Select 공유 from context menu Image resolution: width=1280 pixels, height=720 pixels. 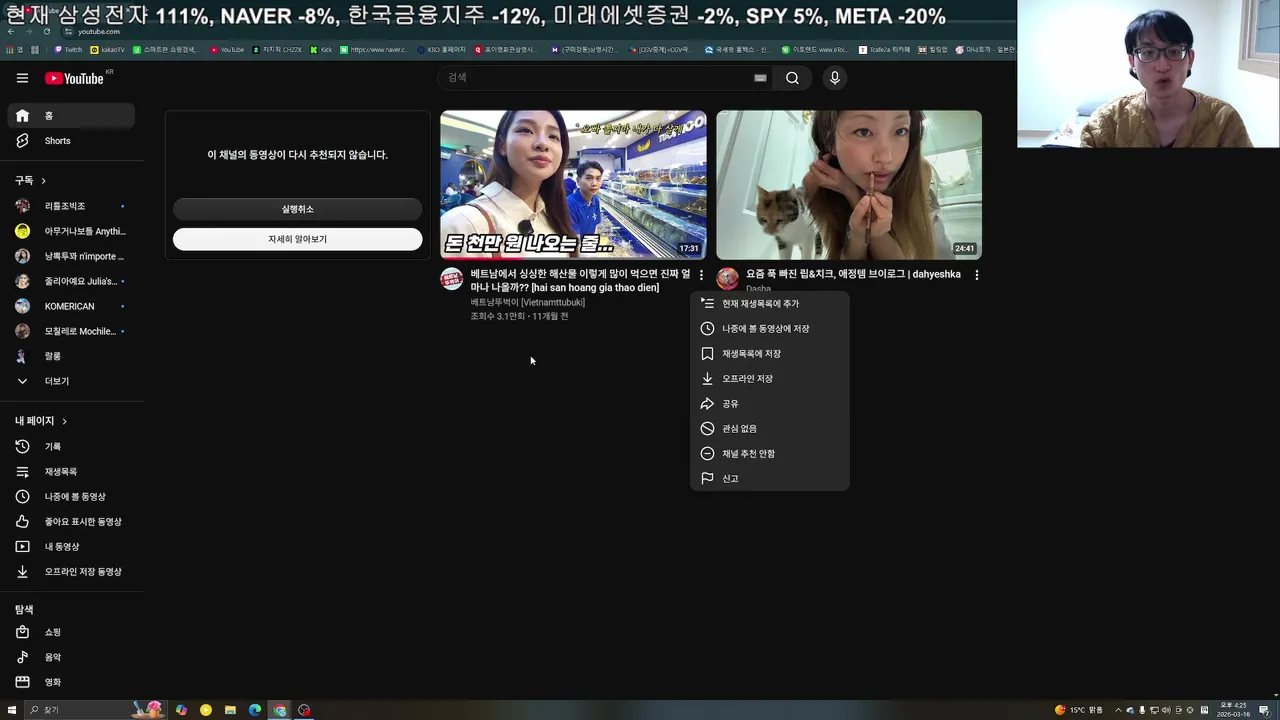(x=769, y=404)
